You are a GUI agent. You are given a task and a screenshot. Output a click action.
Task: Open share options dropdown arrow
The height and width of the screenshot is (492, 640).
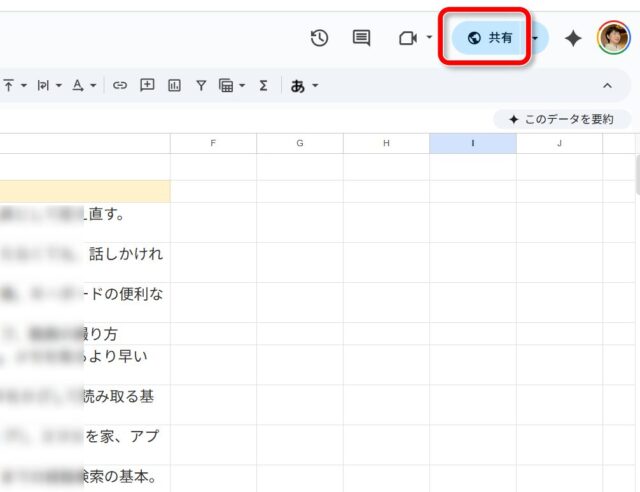point(537,38)
